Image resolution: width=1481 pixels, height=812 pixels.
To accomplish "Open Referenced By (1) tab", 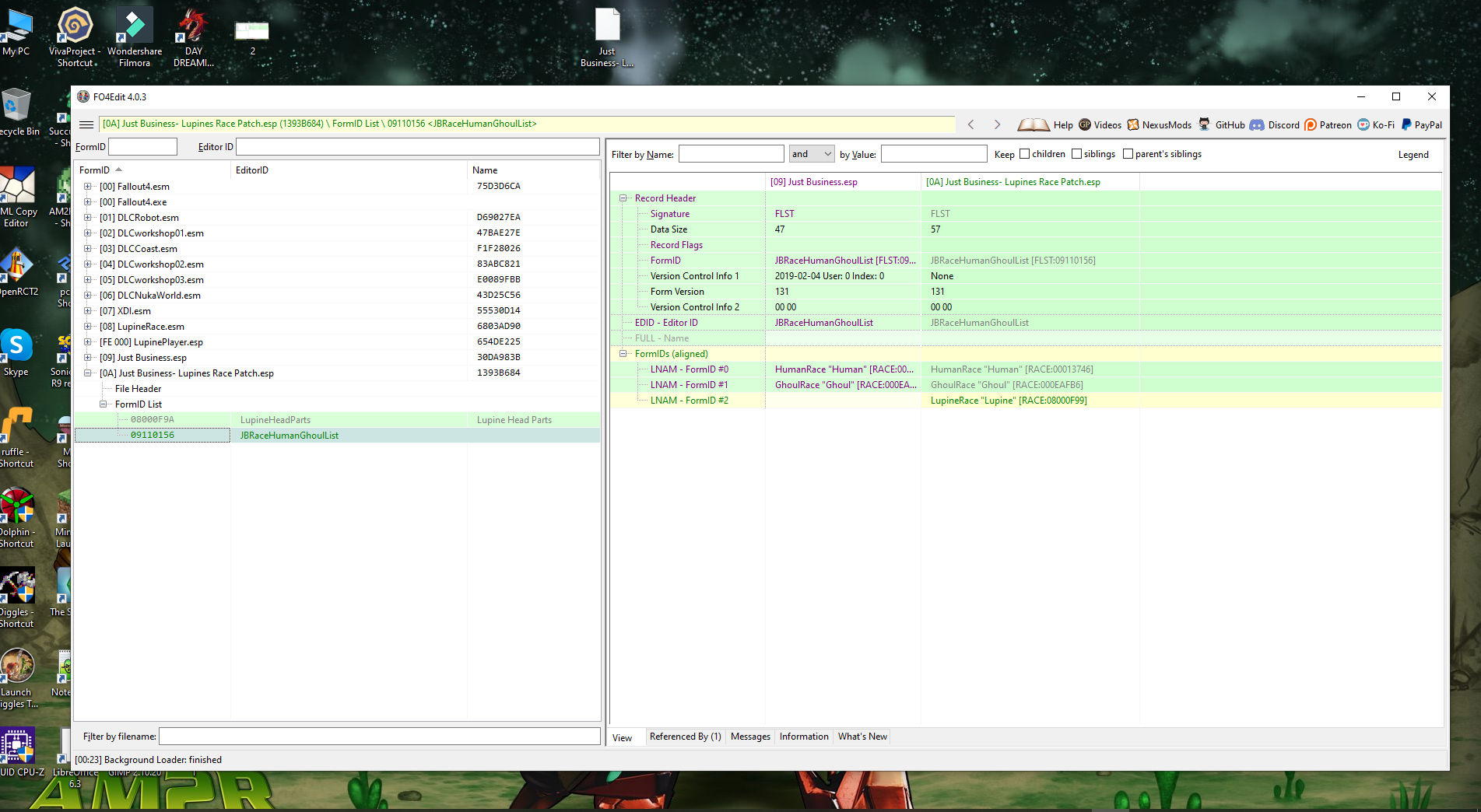I will 685,737.
